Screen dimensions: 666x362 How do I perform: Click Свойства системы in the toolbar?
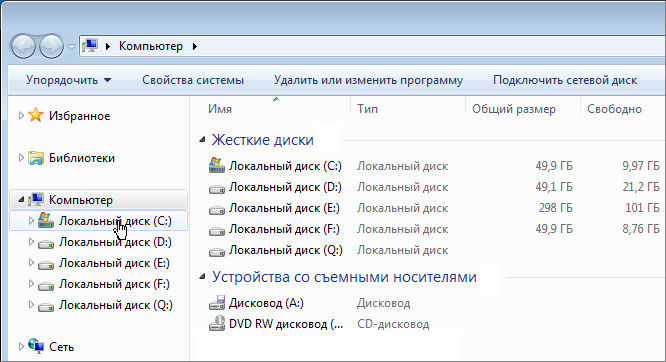(x=193, y=80)
